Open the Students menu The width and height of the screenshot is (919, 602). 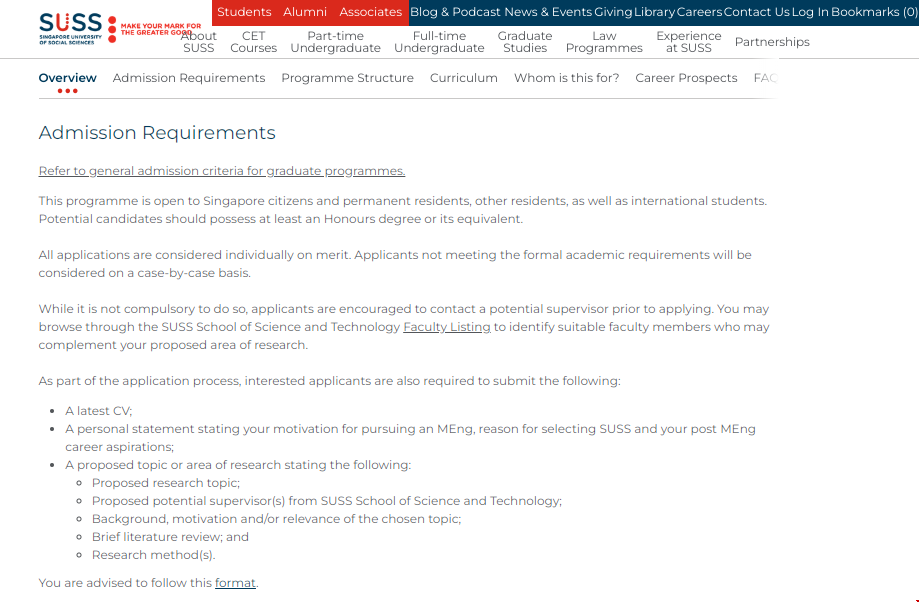(x=244, y=12)
